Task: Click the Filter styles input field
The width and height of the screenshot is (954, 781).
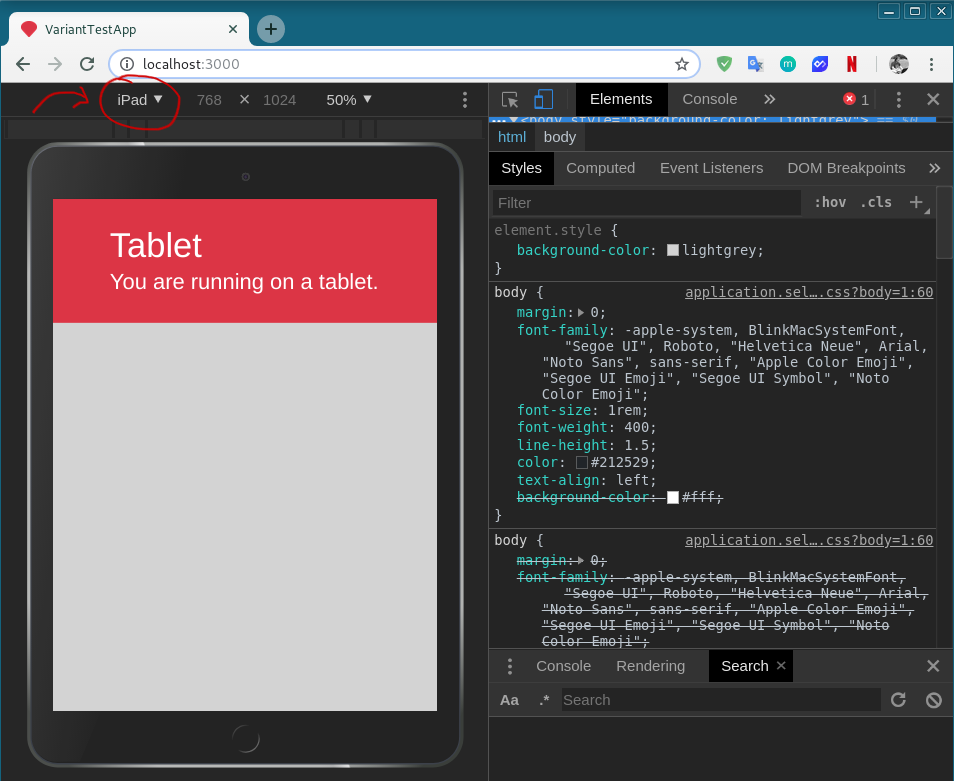Action: [647, 203]
